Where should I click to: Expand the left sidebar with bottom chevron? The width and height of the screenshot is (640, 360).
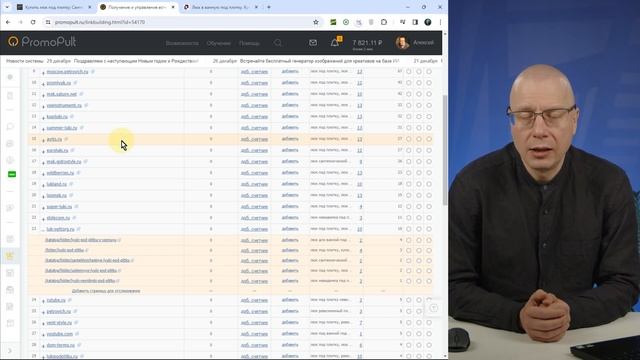coord(10,350)
